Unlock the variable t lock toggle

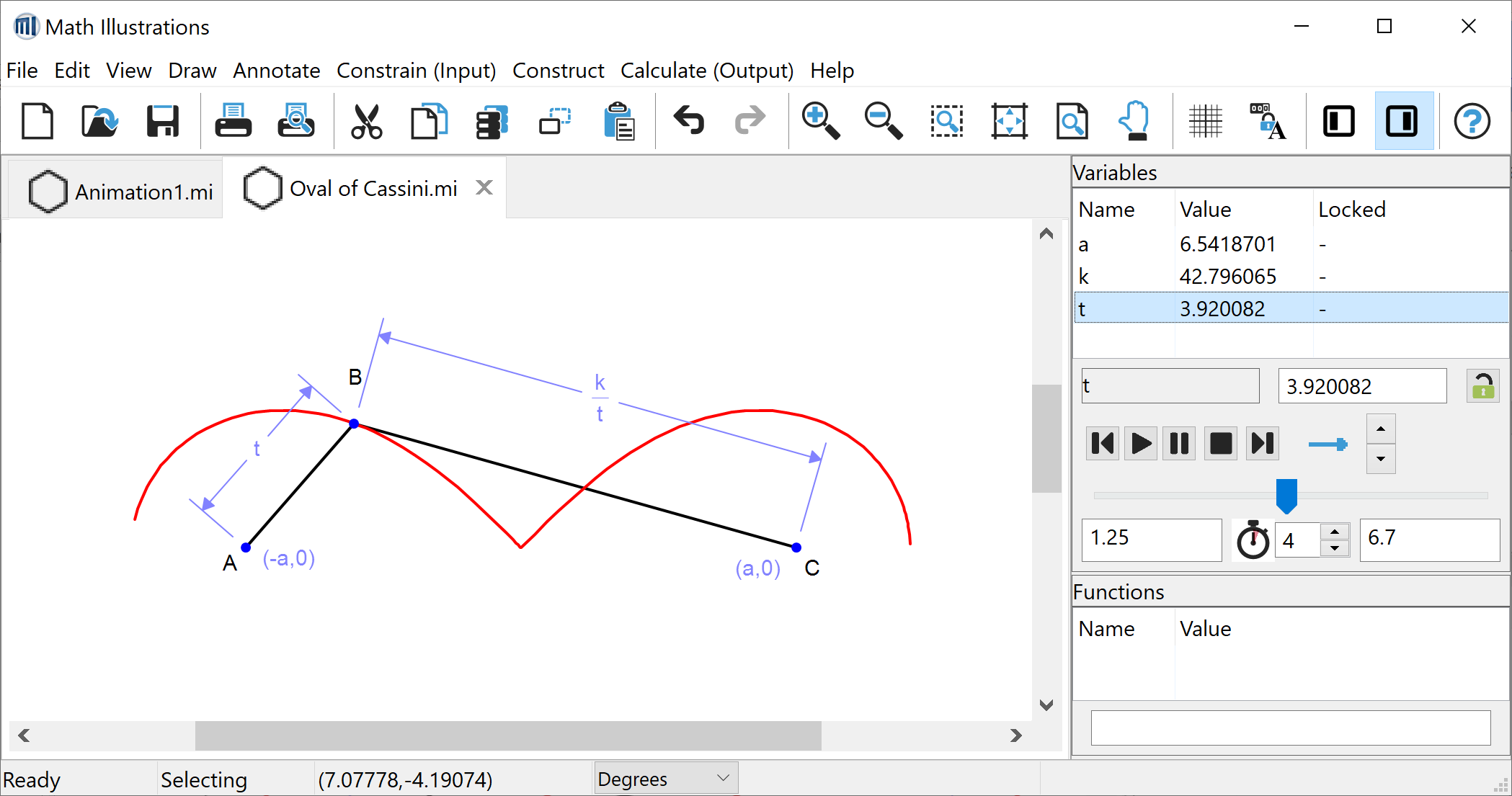point(1482,386)
